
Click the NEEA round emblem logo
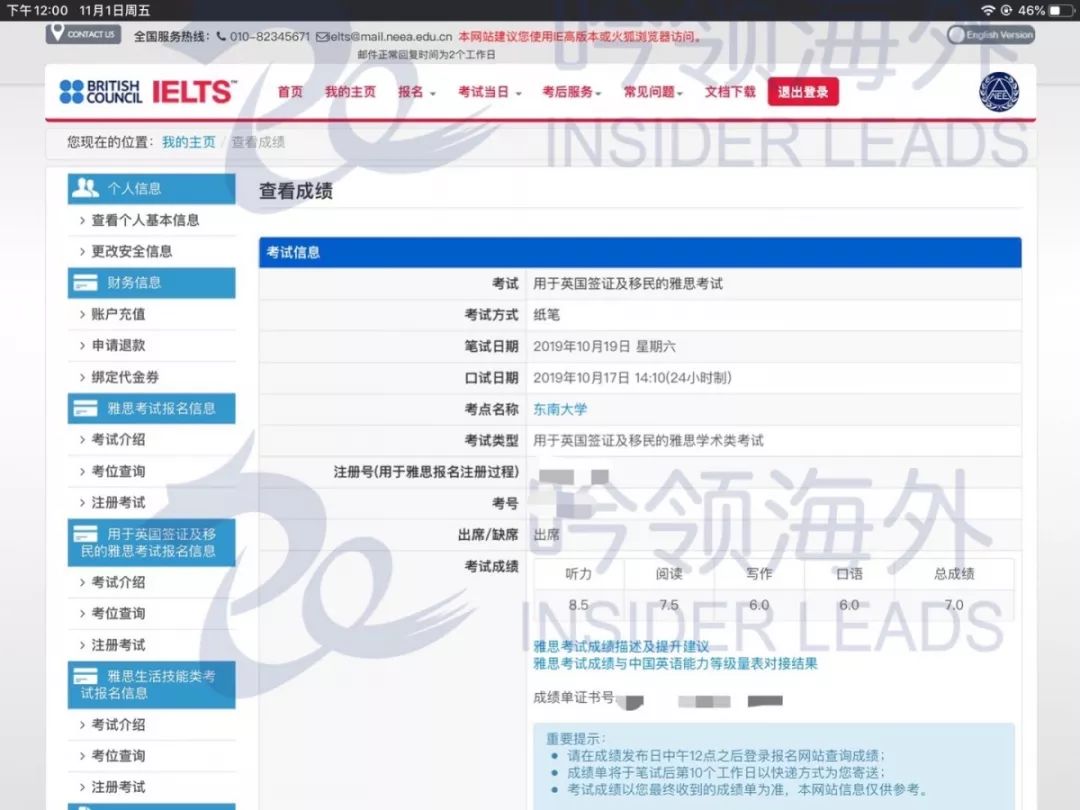tap(997, 93)
